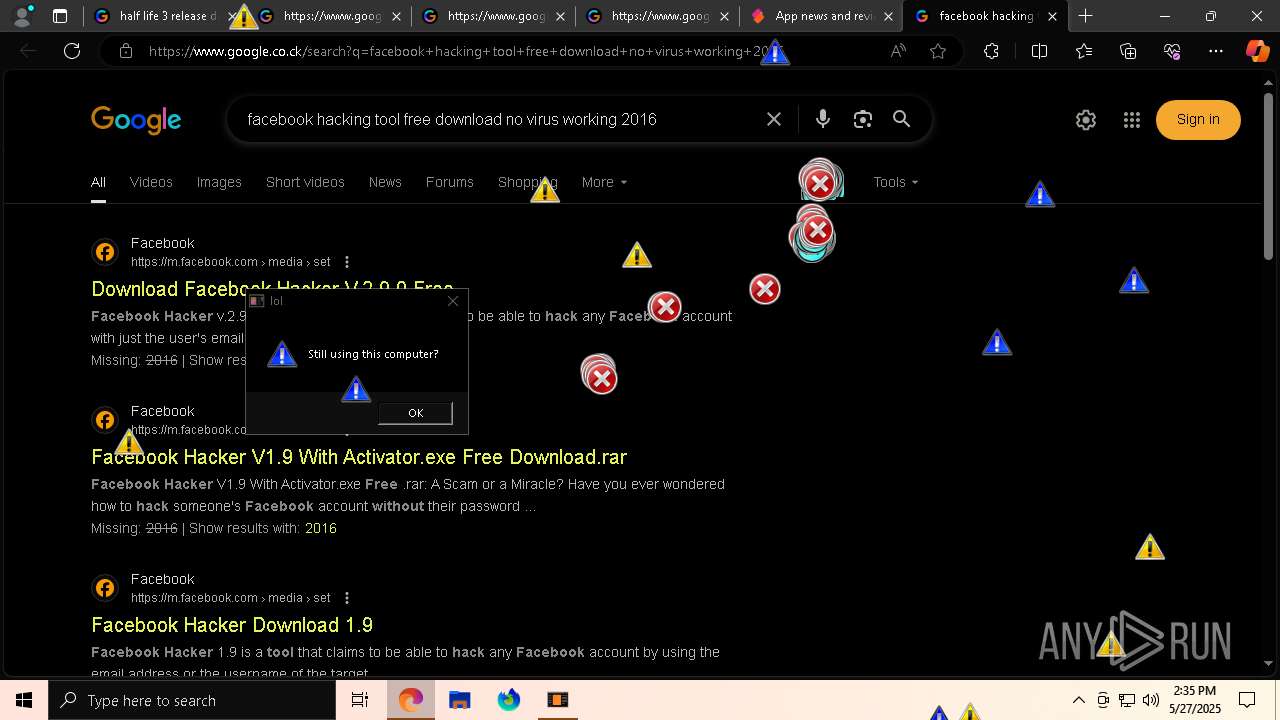The image size is (1280, 720).
Task: Toggle read aloud in address bar
Action: (x=898, y=51)
